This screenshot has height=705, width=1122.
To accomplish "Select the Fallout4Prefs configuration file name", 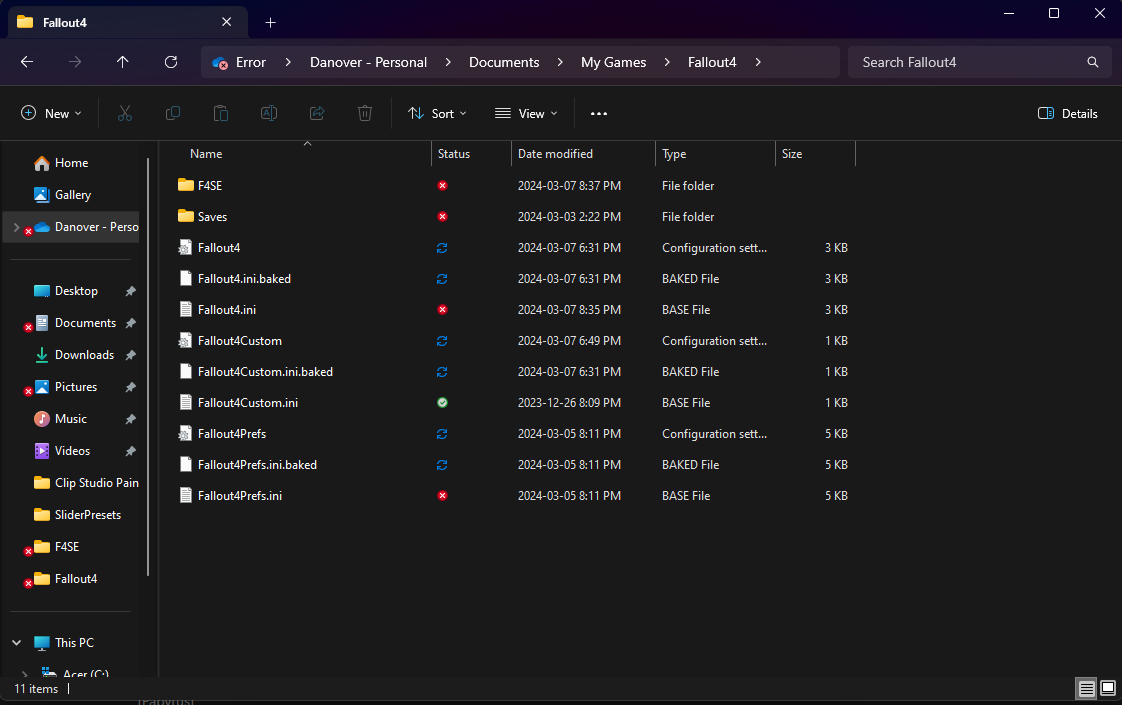I will point(232,434).
